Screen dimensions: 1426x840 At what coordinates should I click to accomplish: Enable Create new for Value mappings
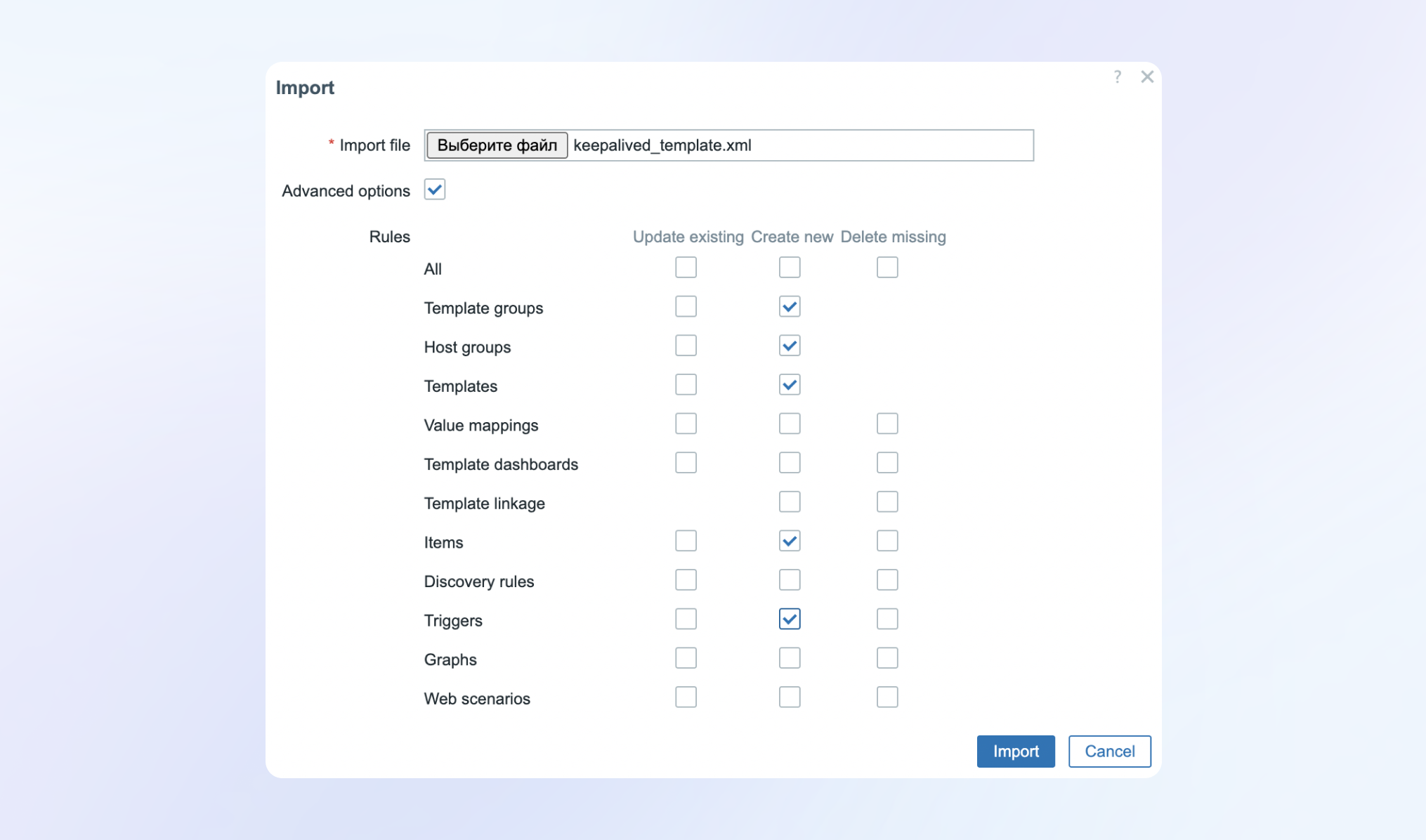790,424
